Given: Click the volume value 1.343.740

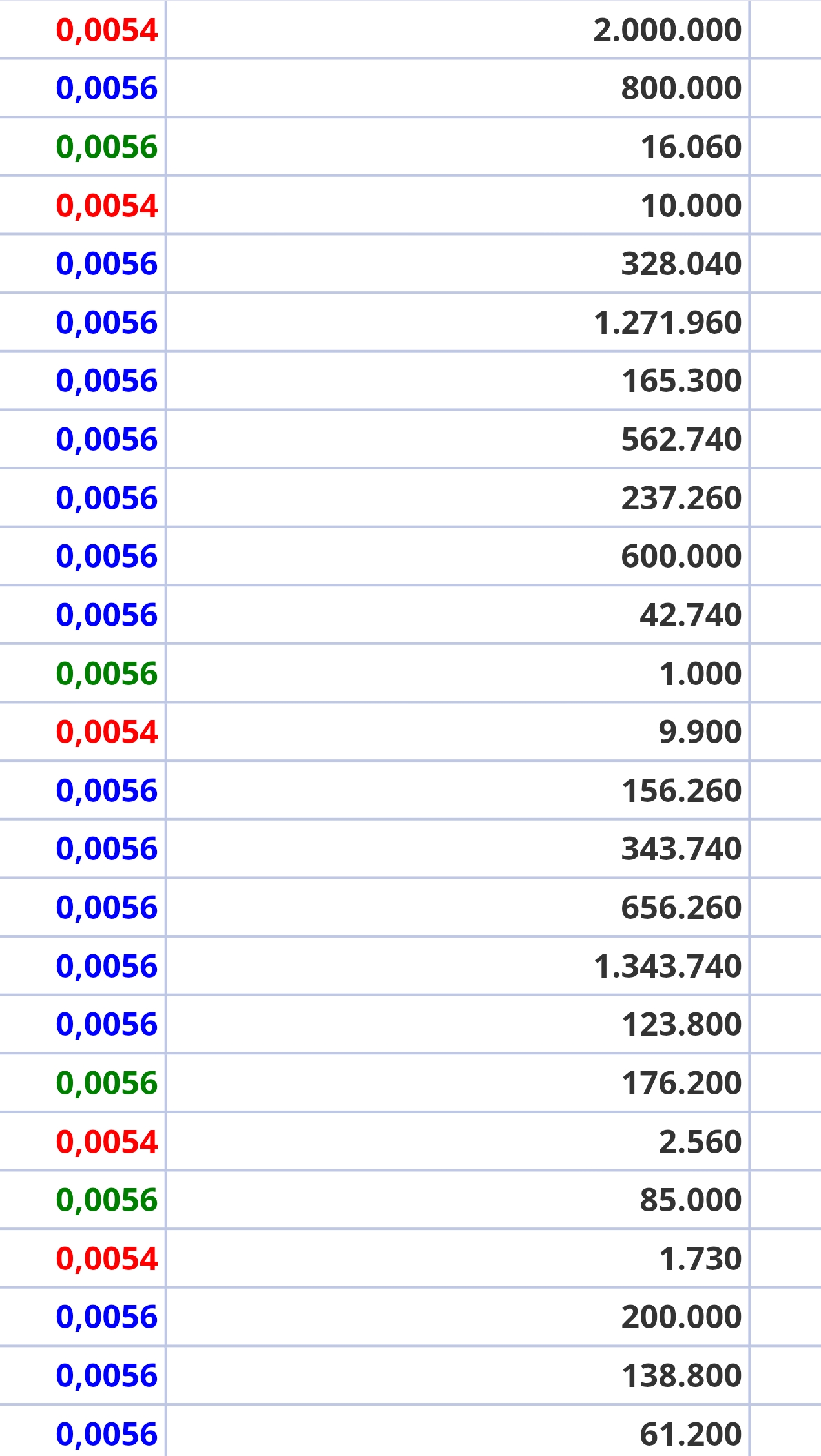Looking at the screenshot, I should [x=667, y=967].
